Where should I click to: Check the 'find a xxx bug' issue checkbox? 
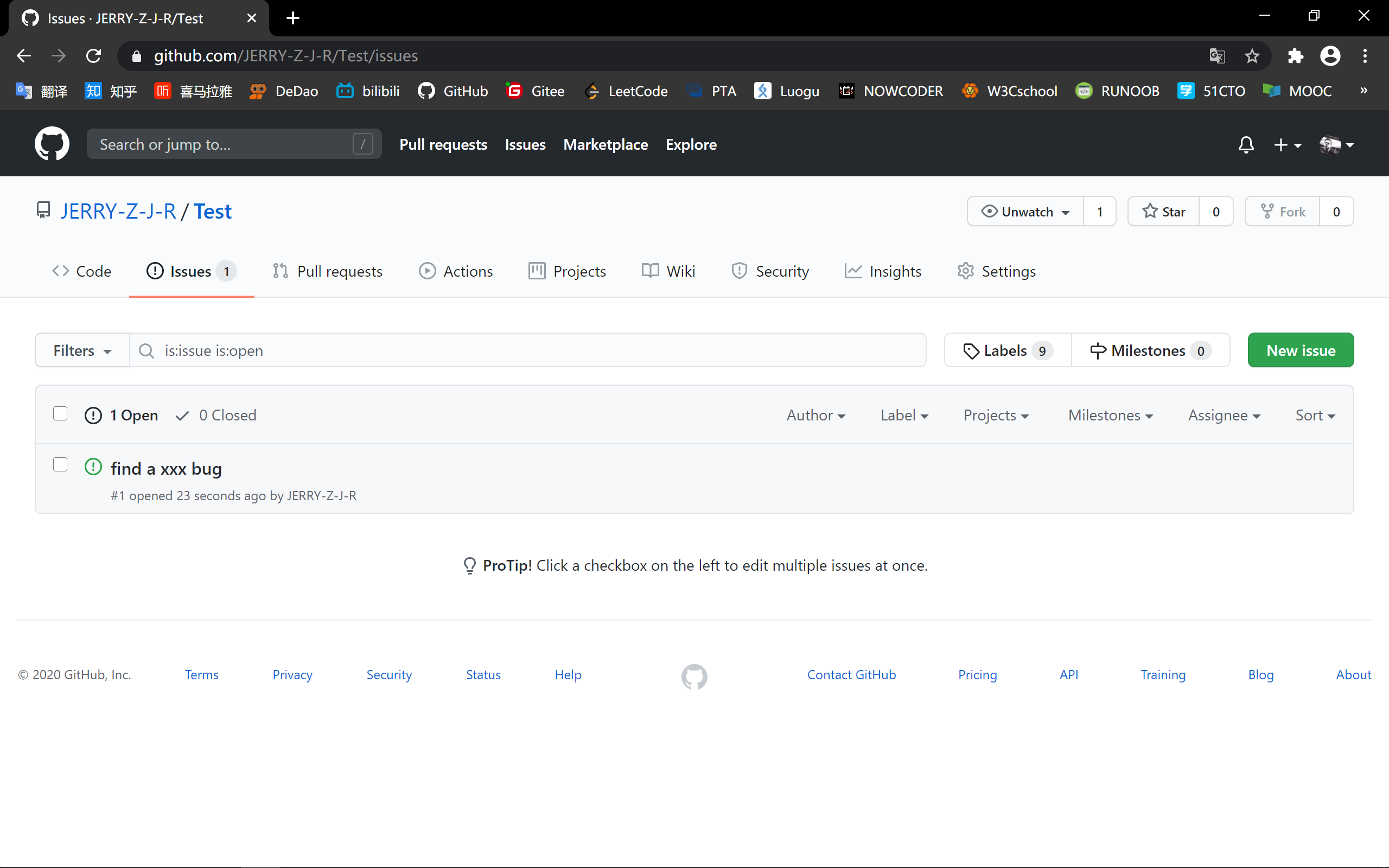coord(60,464)
